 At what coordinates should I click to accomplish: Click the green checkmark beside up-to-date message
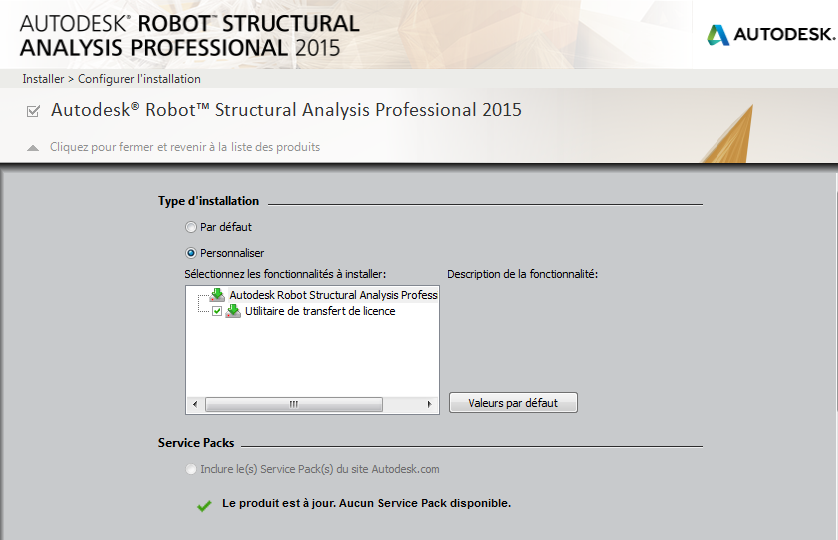coord(204,505)
